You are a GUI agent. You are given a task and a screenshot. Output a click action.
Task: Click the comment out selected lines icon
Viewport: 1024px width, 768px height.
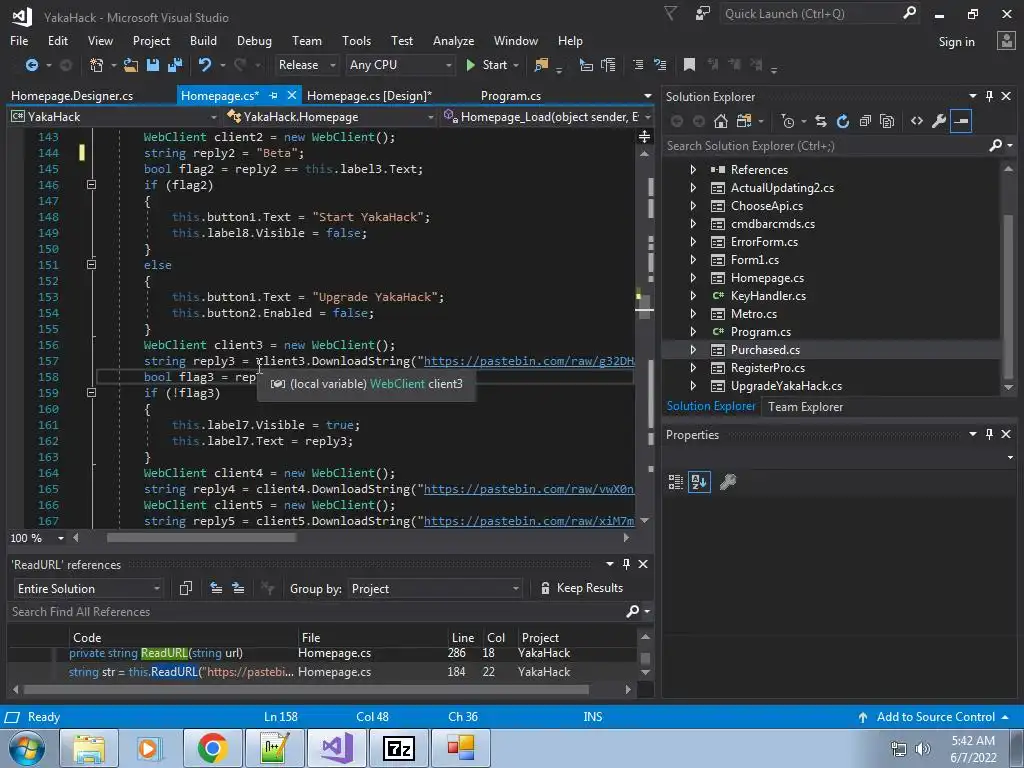[638, 65]
